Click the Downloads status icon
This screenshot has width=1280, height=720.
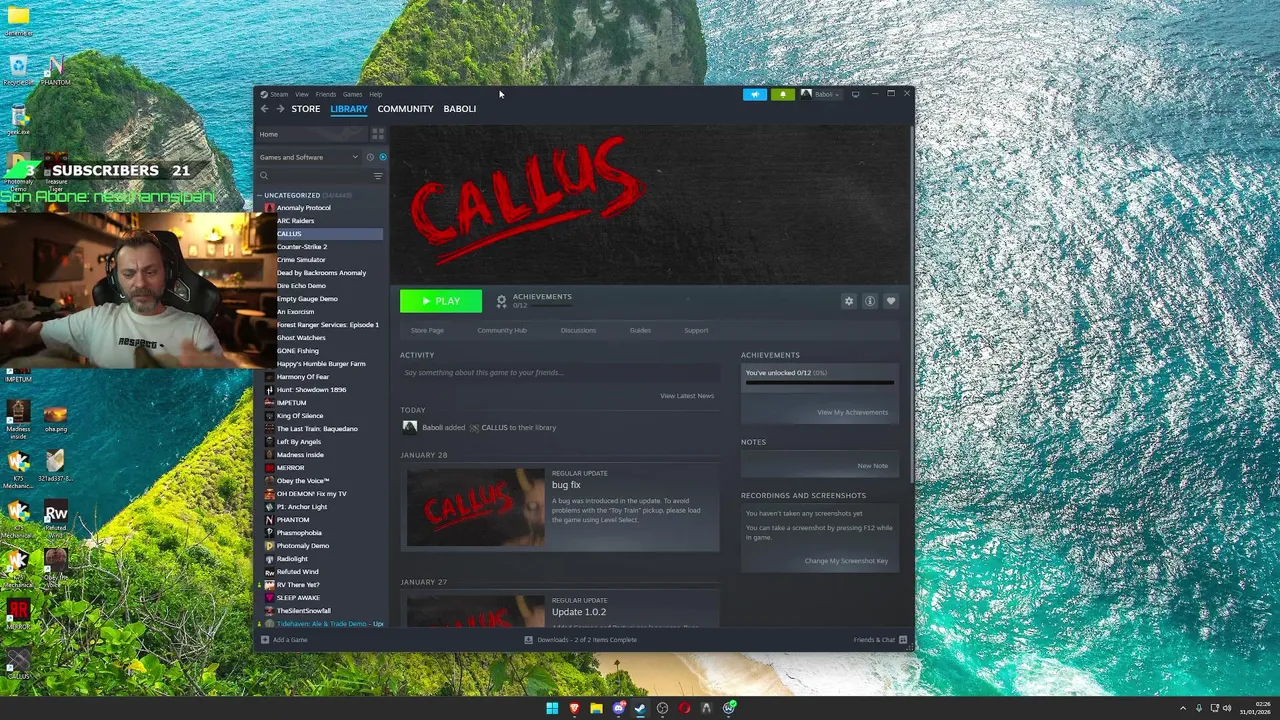(528, 640)
